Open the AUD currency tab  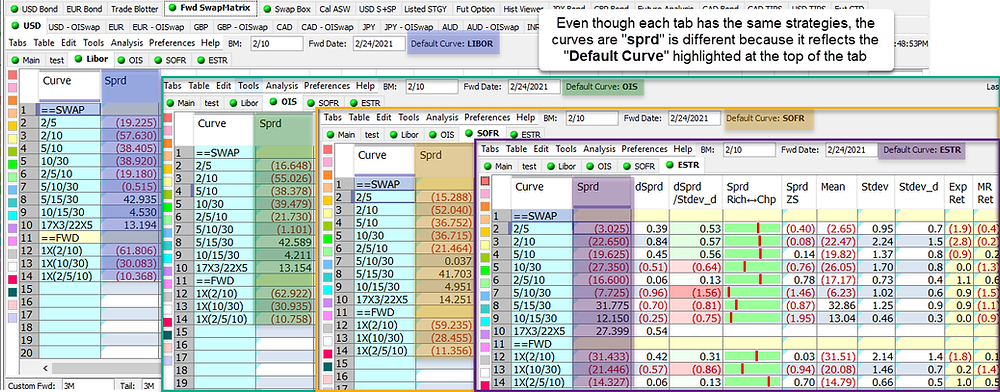click(x=450, y=27)
